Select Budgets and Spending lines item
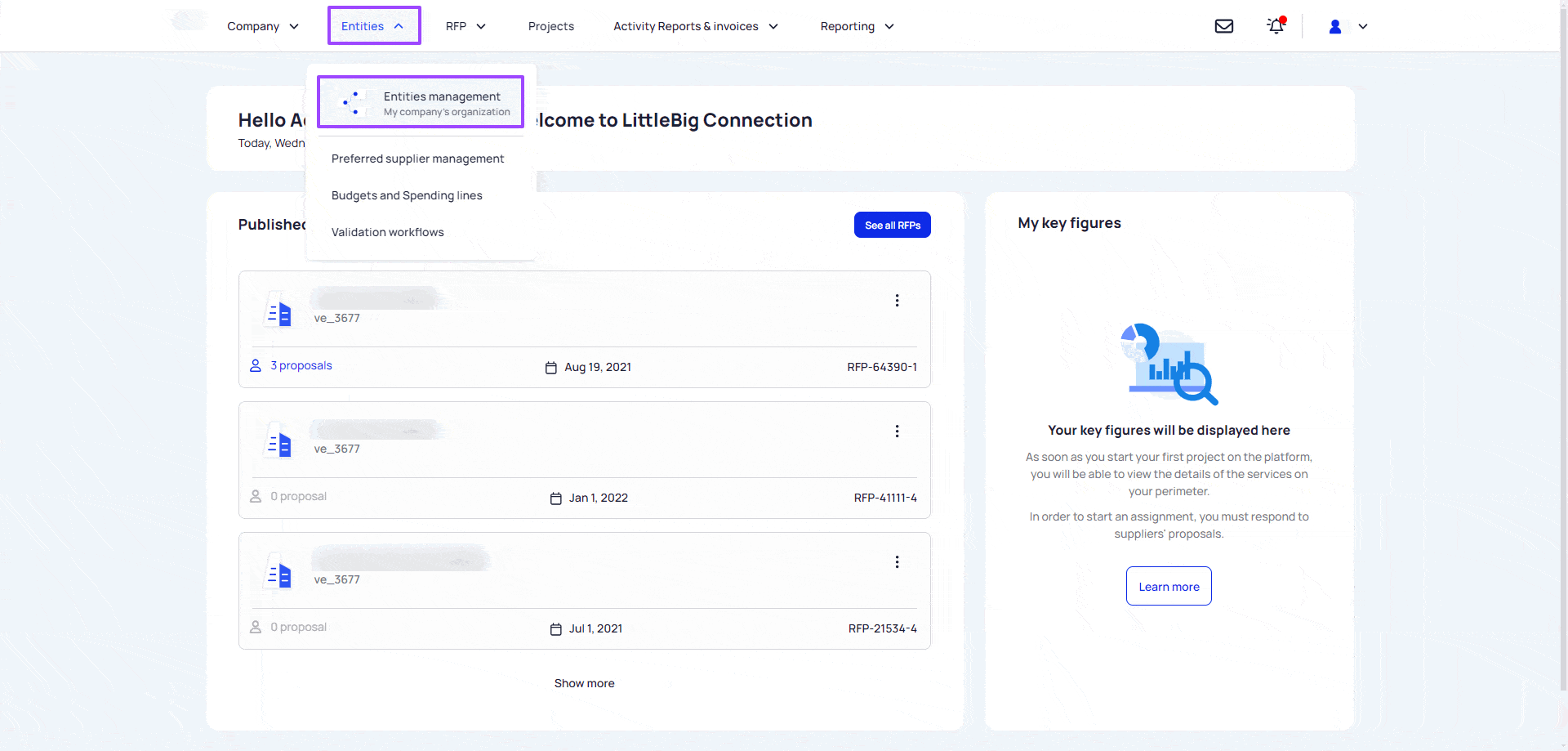The width and height of the screenshot is (1568, 751). tap(407, 195)
